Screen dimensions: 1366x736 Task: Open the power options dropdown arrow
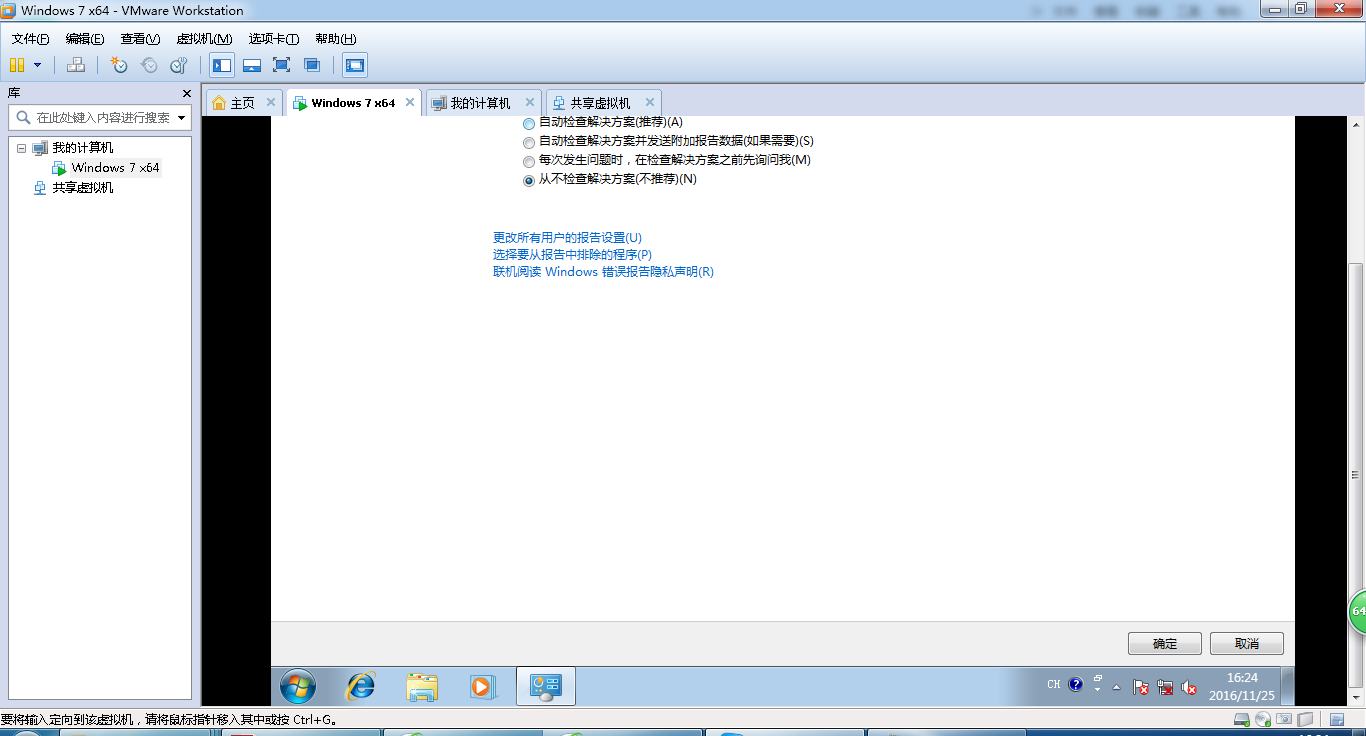pos(38,65)
